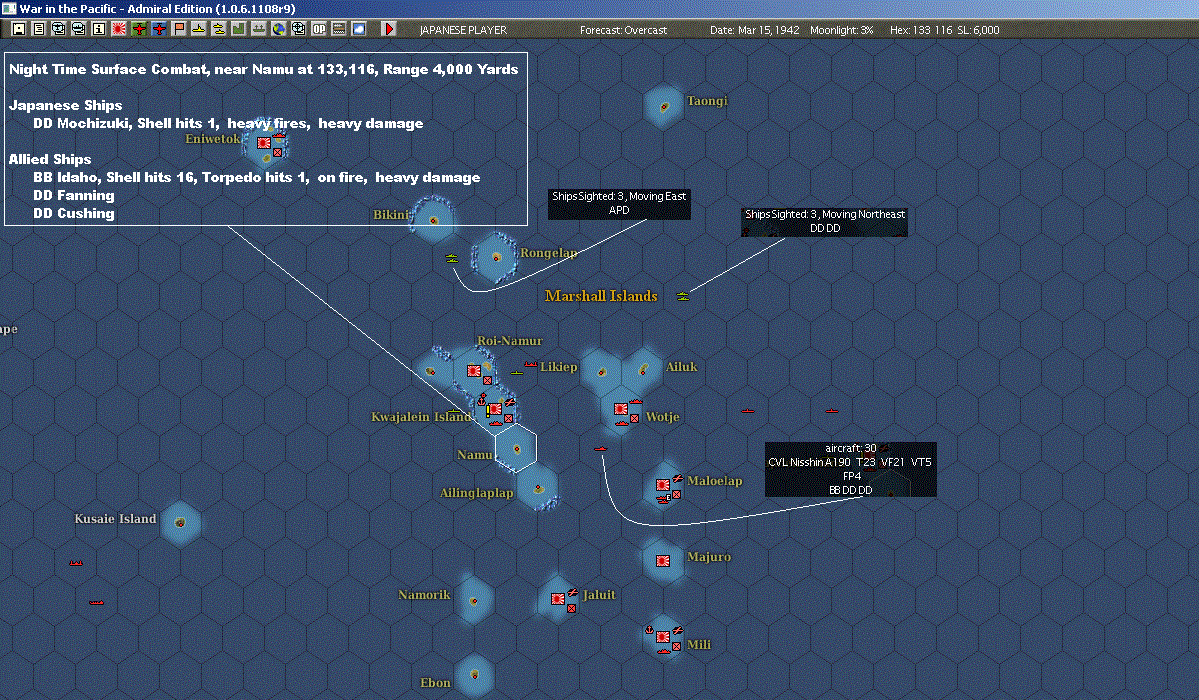Click the Ailuk island hex

click(643, 370)
